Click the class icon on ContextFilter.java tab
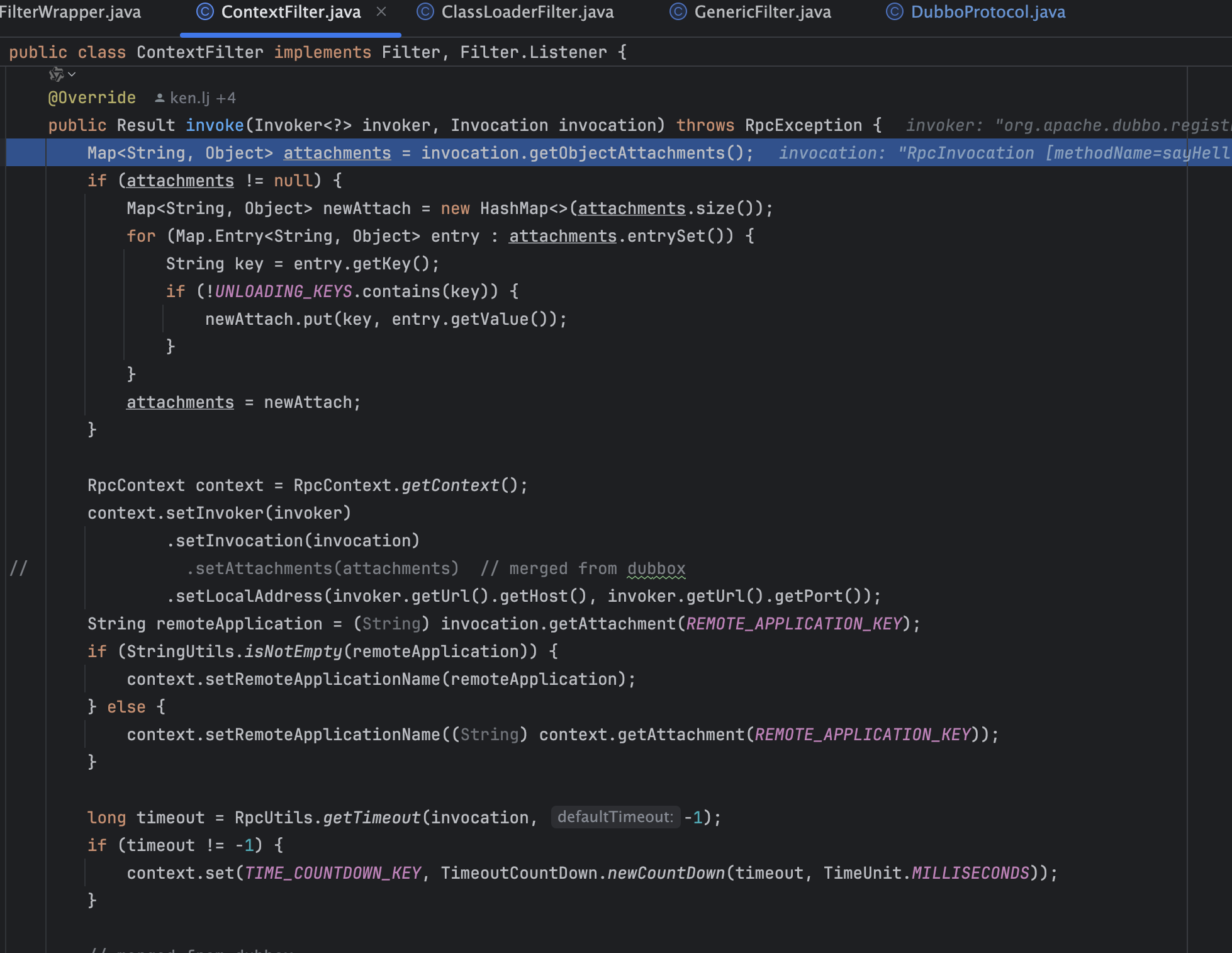Image resolution: width=1232 pixels, height=953 pixels. [205, 11]
